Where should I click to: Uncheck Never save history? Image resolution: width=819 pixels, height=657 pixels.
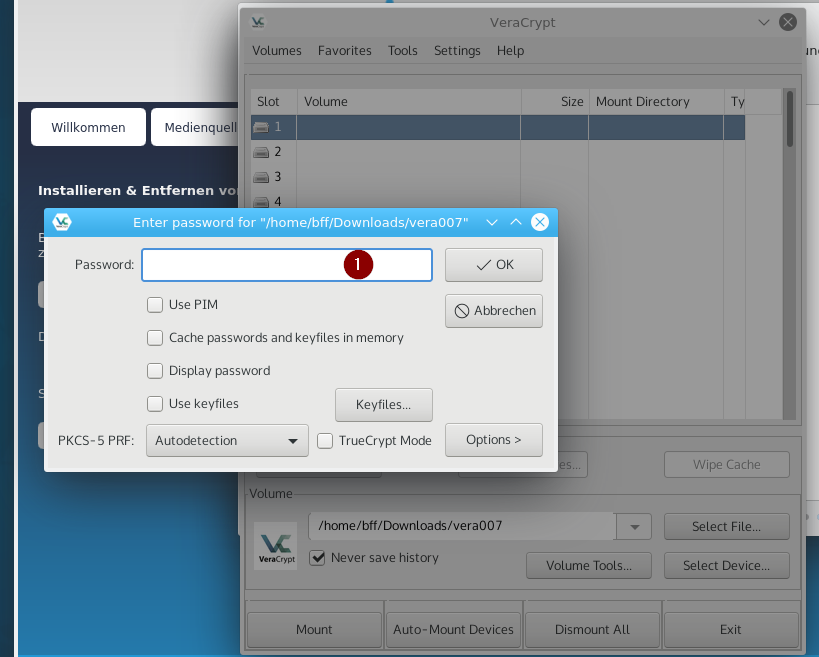[x=317, y=558]
